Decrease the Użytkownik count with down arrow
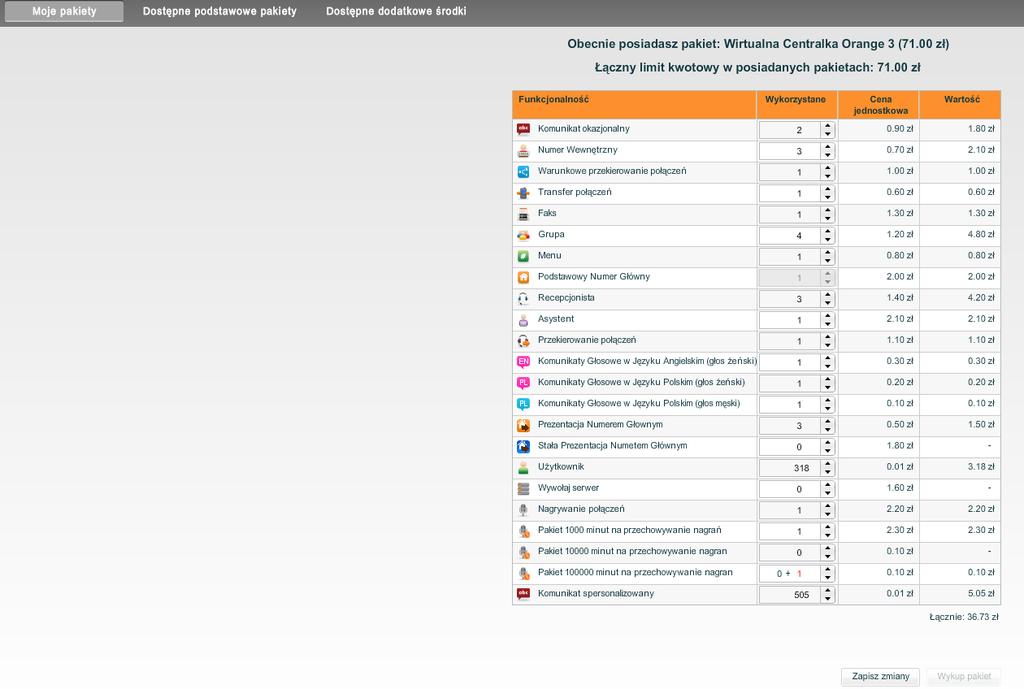Image resolution: width=1024 pixels, height=689 pixels. (827, 472)
